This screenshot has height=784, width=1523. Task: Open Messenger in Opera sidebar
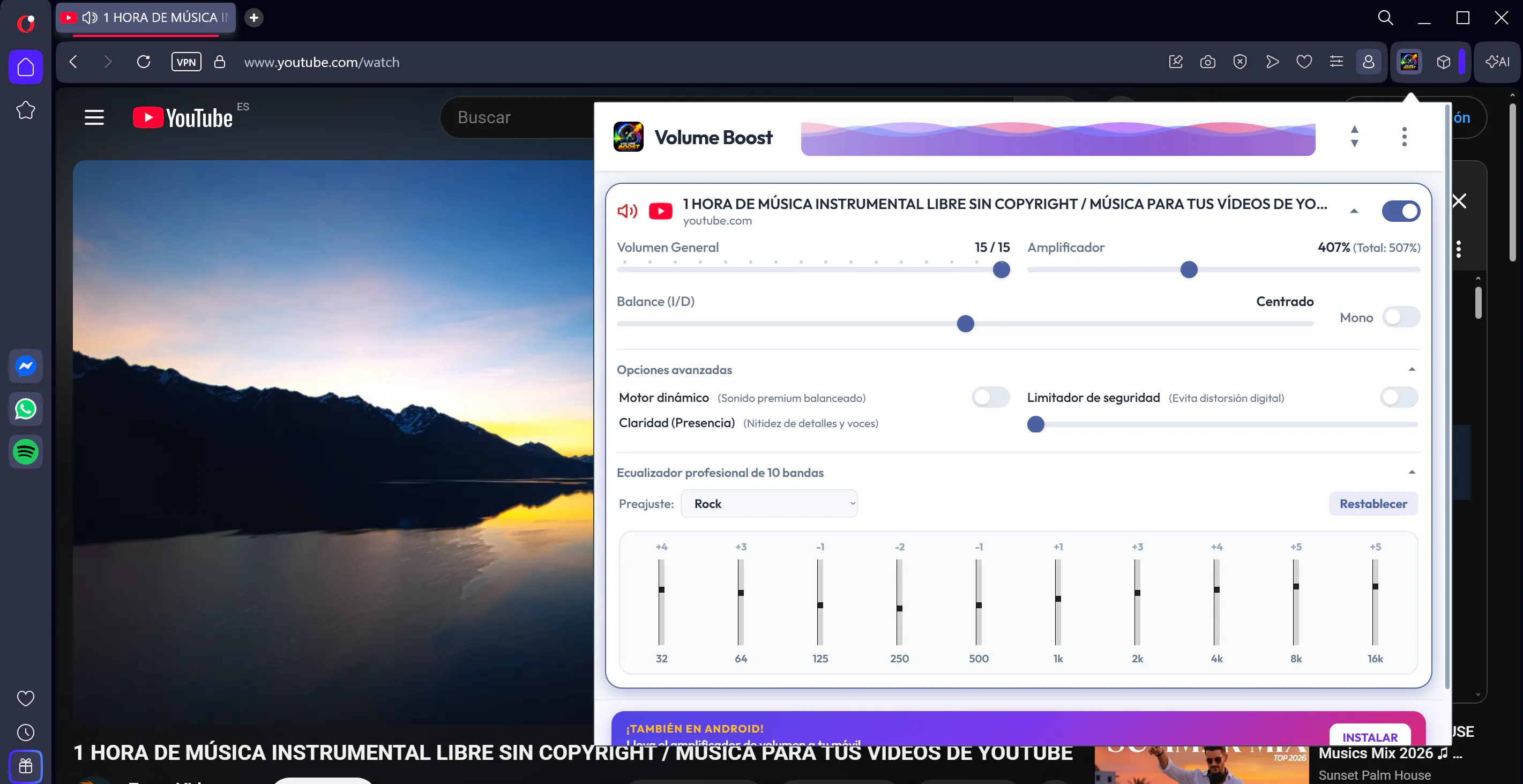click(25, 366)
